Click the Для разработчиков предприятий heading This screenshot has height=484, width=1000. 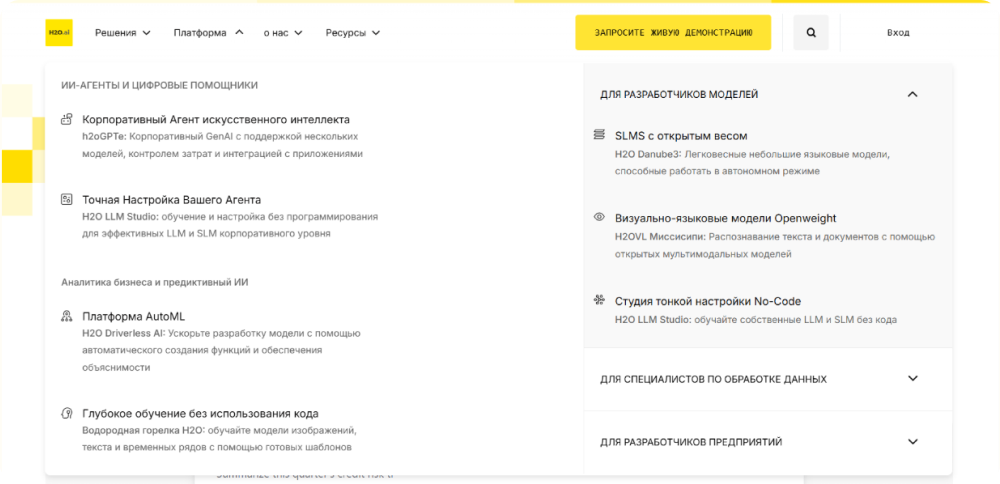pos(691,442)
